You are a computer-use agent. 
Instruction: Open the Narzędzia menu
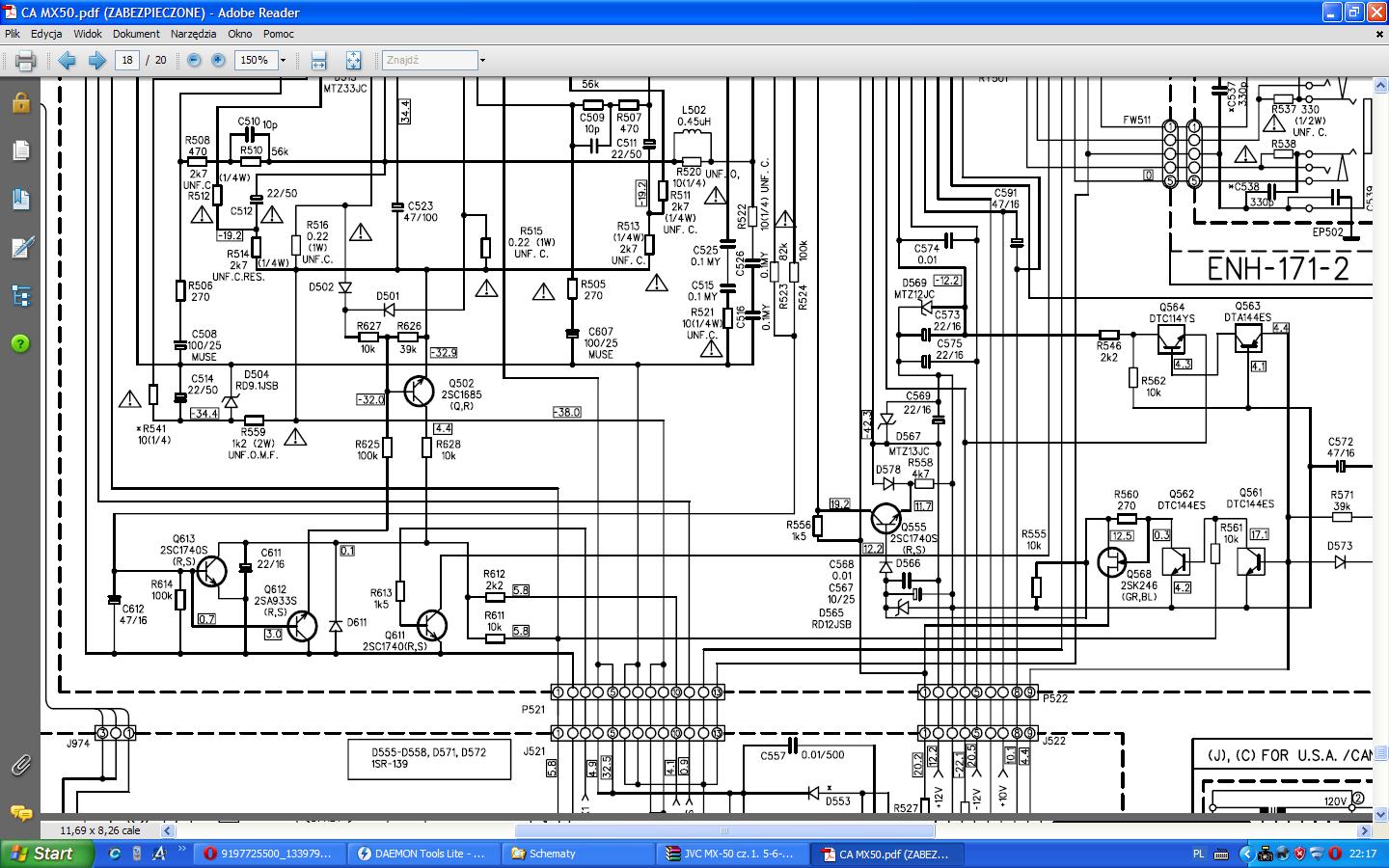pos(194,34)
